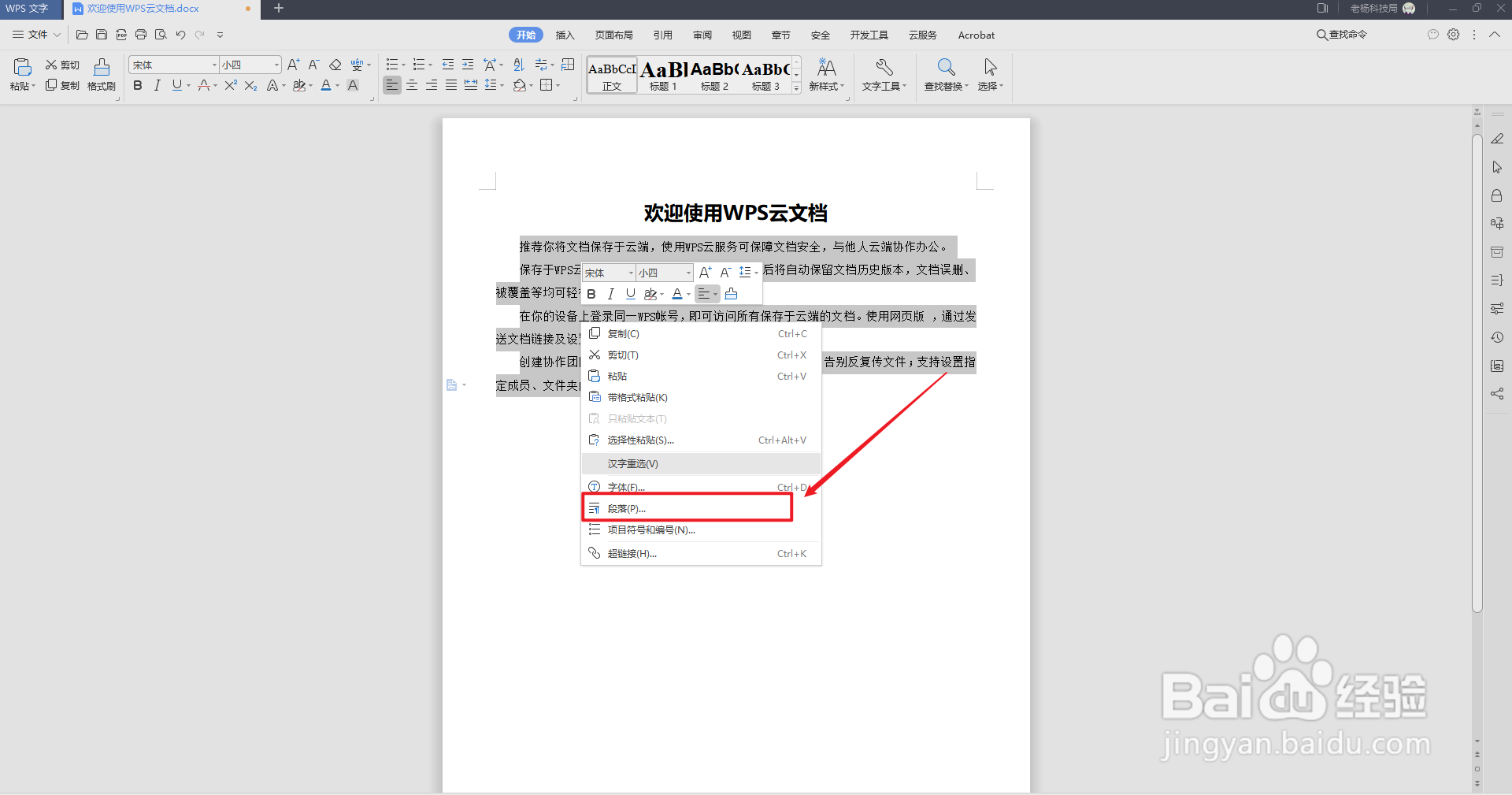Apply superscript formatting

tap(230, 85)
